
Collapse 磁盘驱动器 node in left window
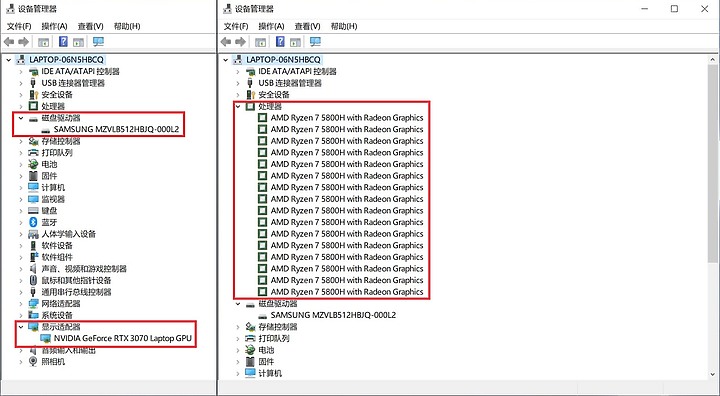[x=21, y=118]
